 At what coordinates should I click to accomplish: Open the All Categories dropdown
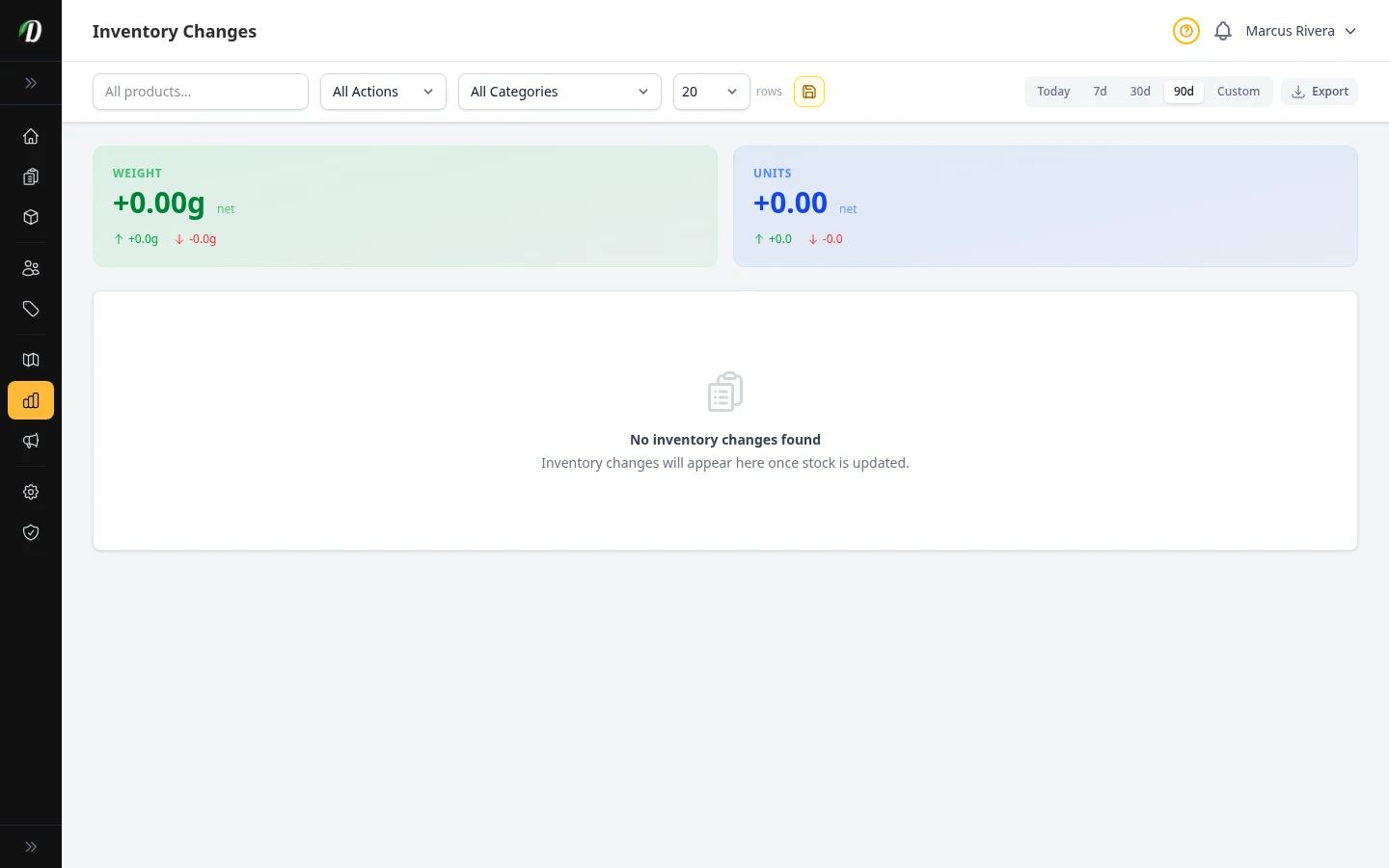(x=559, y=92)
